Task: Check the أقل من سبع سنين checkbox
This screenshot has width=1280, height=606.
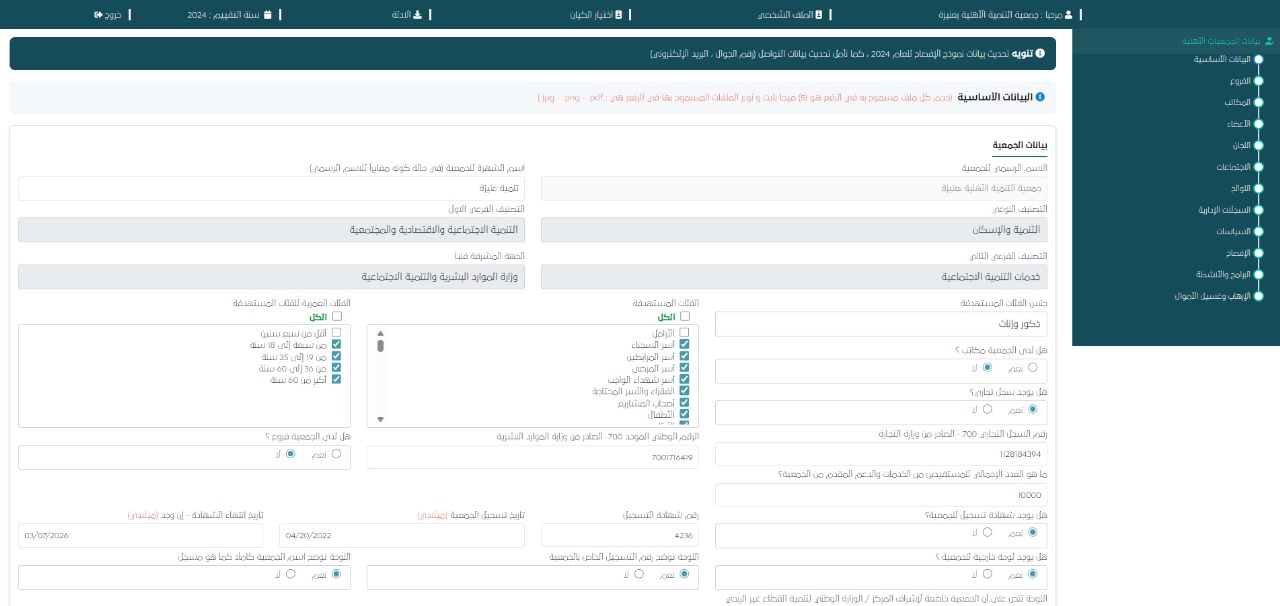Action: (x=336, y=332)
